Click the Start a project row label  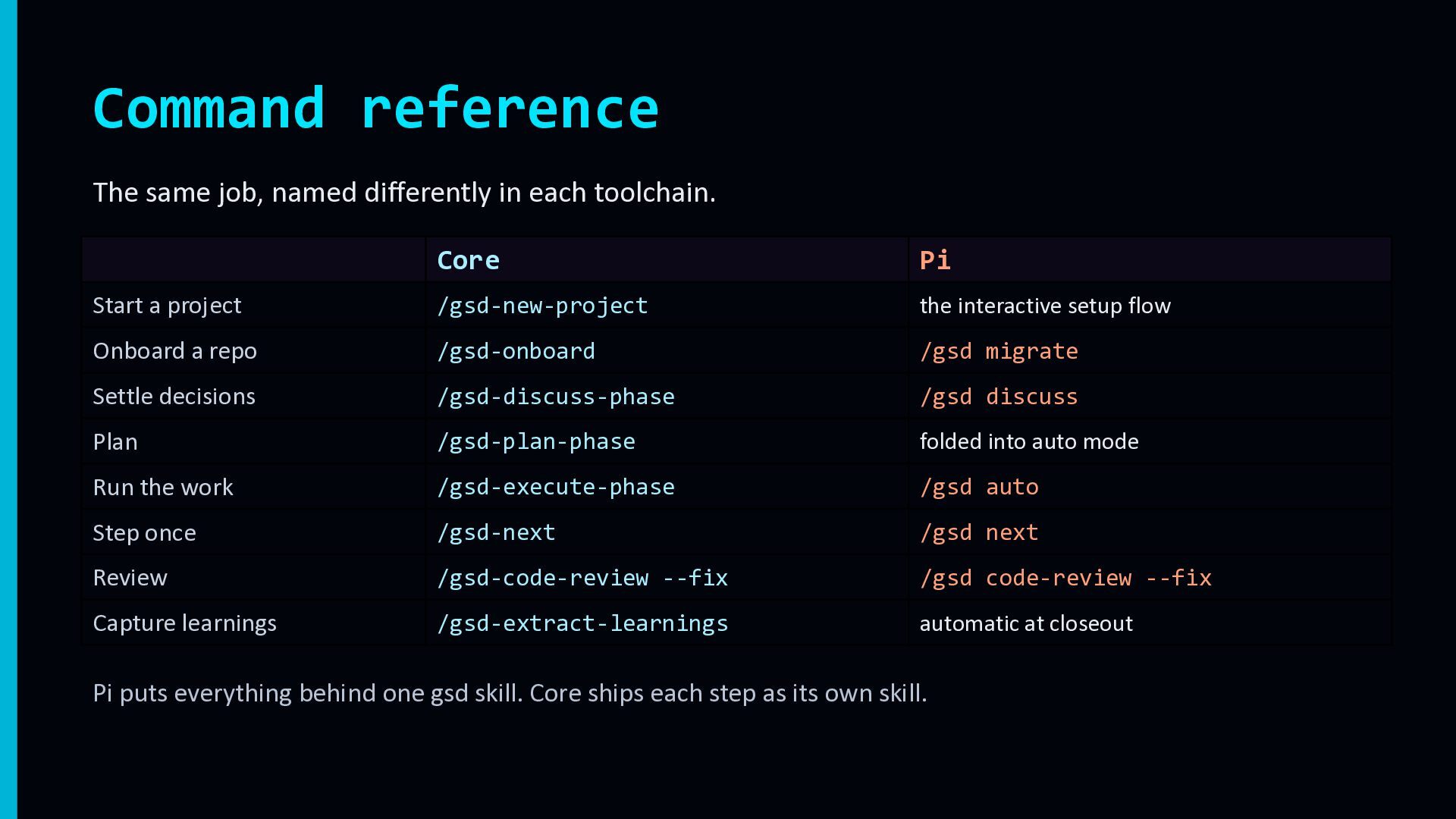click(167, 306)
